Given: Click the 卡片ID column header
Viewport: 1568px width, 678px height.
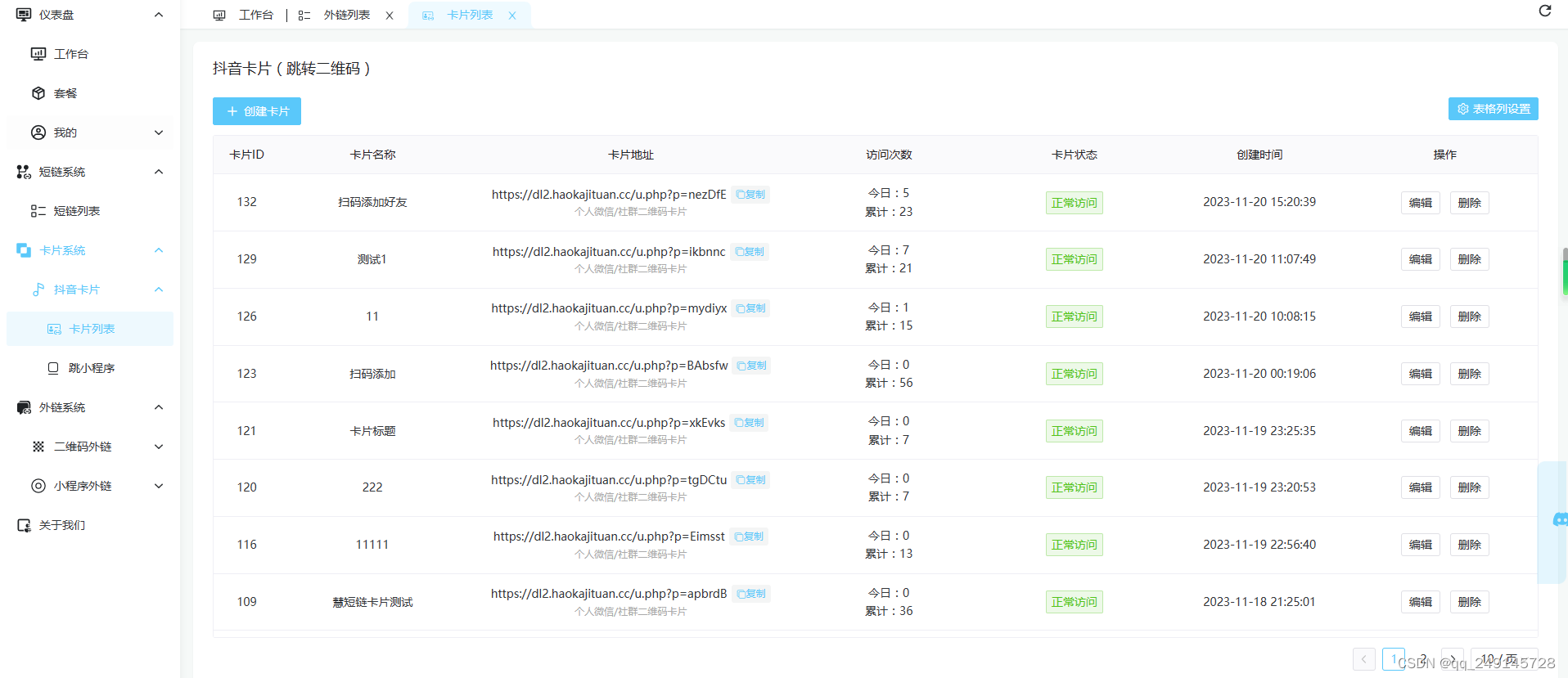Looking at the screenshot, I should [x=247, y=155].
